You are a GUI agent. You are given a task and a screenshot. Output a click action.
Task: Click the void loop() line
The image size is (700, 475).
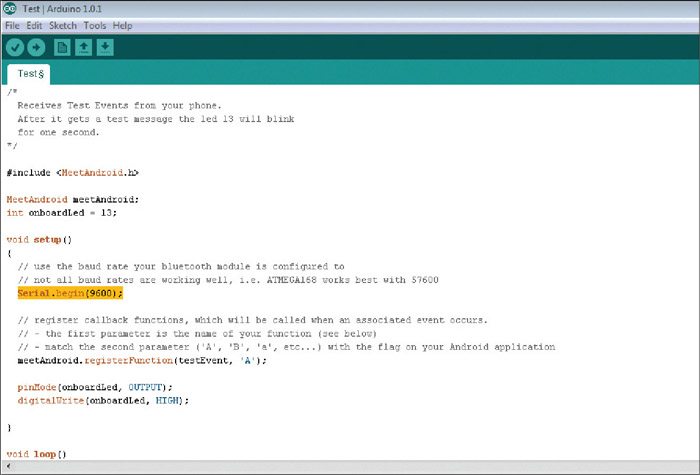(x=36, y=454)
